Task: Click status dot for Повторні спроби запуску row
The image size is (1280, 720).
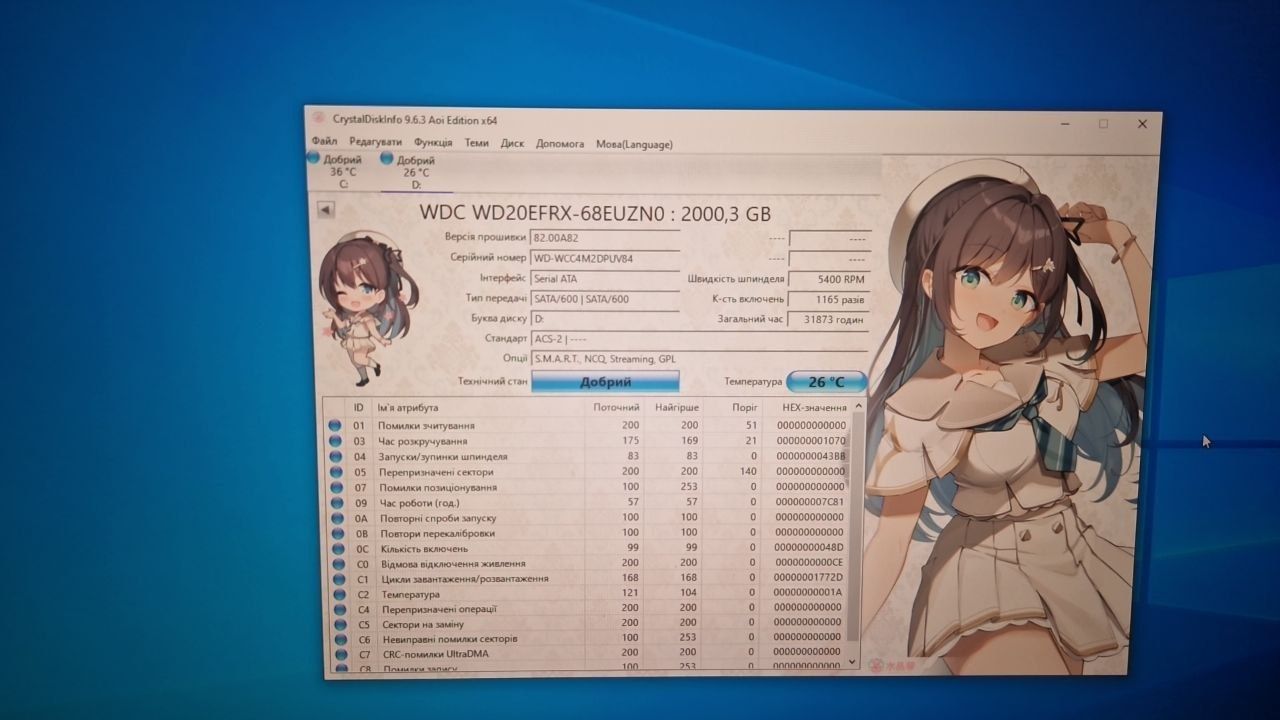Action: point(335,518)
